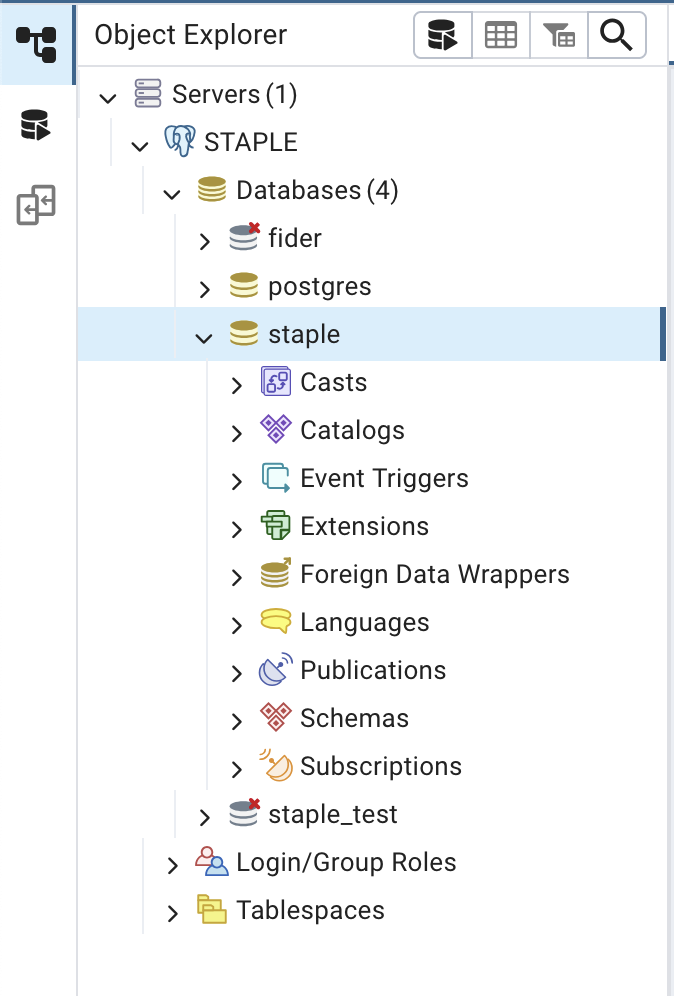The width and height of the screenshot is (674, 996).
Task: Collapse the staple database node
Action: pyautogui.click(x=205, y=337)
